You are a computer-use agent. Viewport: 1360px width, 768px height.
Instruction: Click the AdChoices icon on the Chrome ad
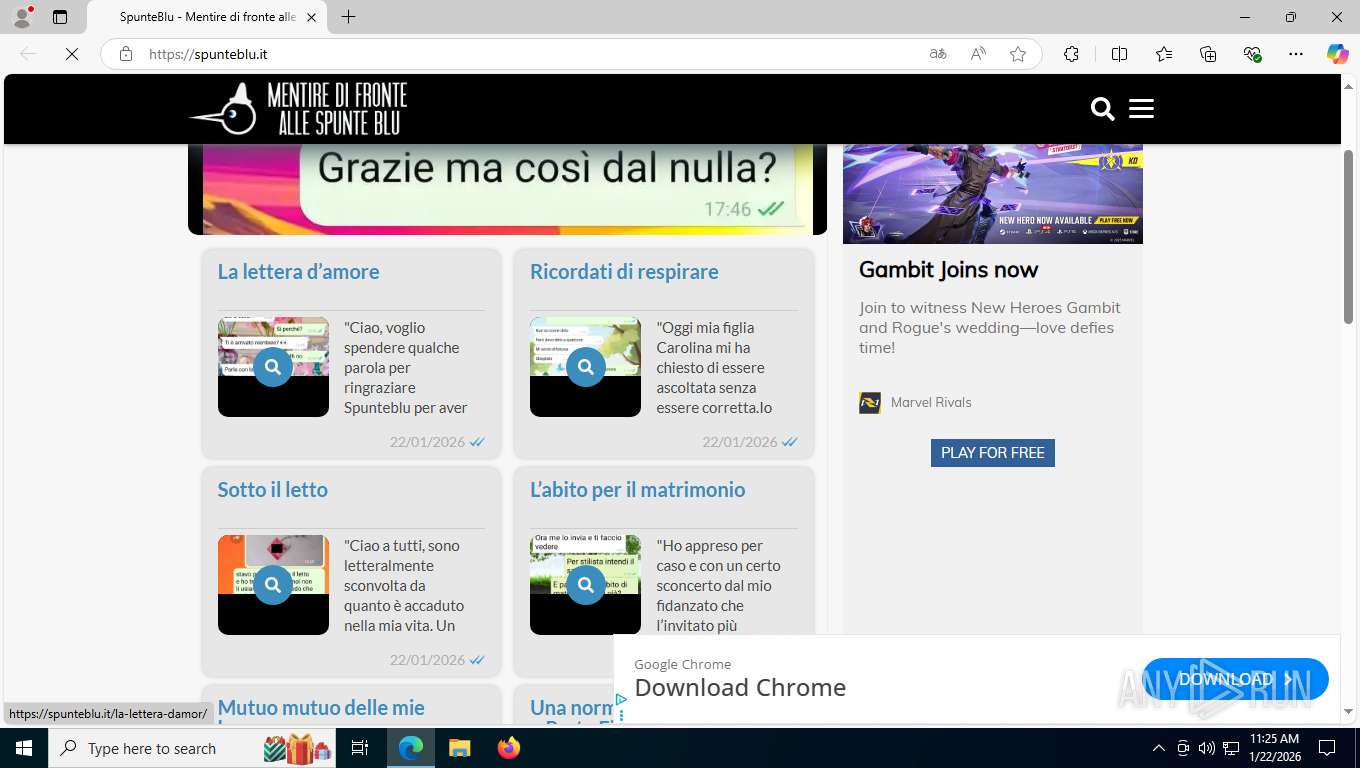621,700
